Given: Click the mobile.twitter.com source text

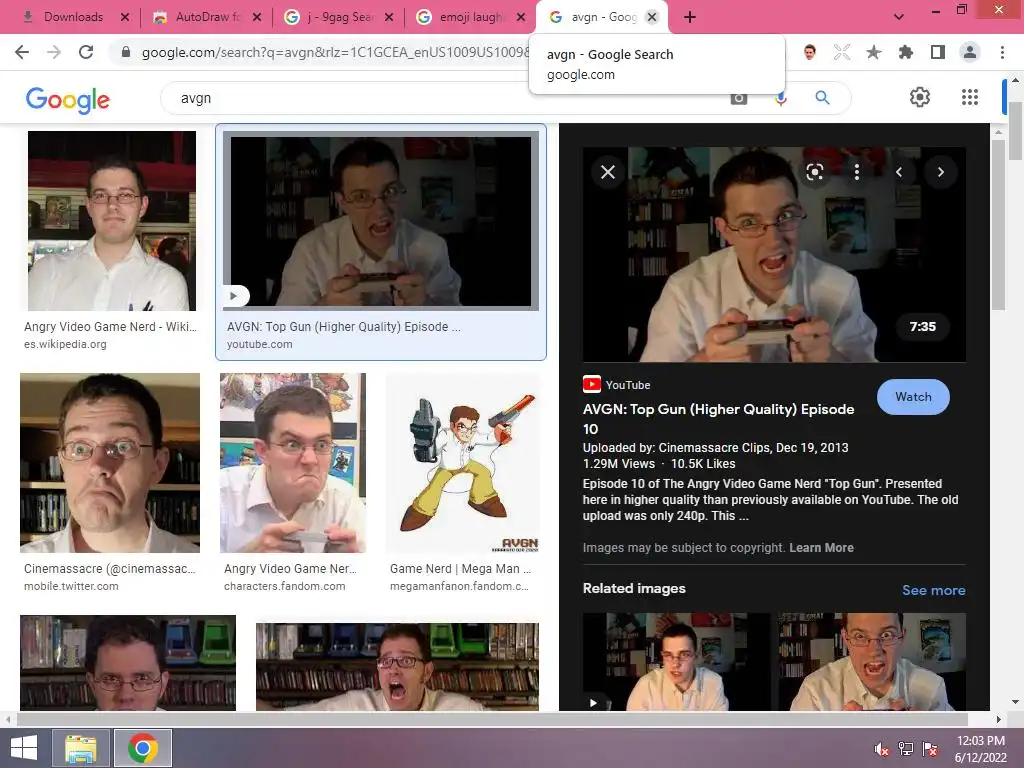Looking at the screenshot, I should pos(71,586).
